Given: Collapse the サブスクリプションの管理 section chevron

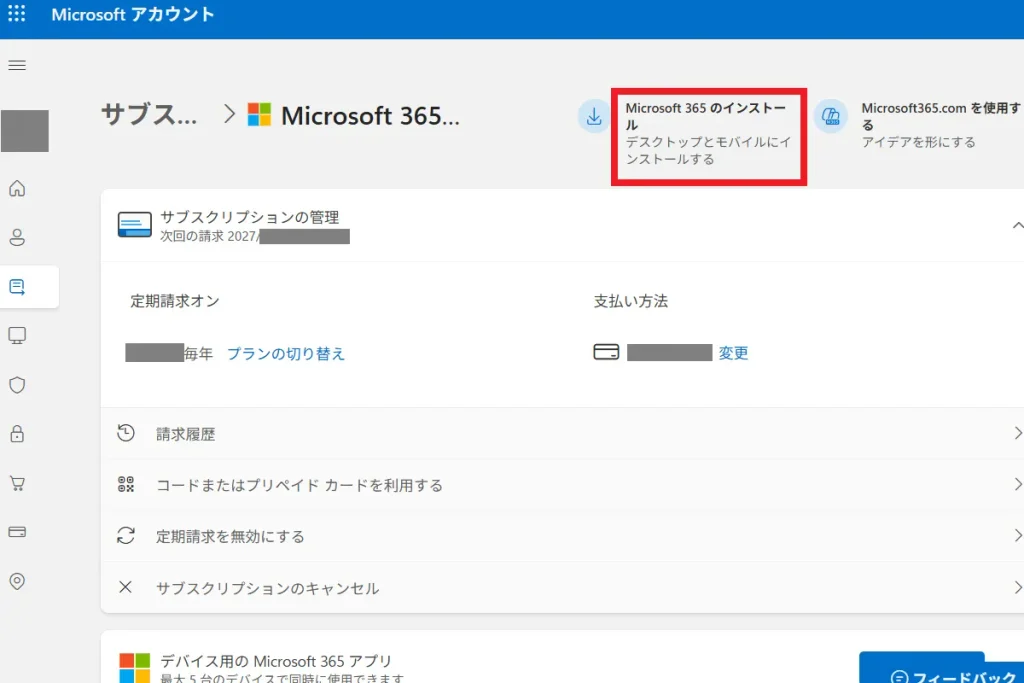Looking at the screenshot, I should [1017, 225].
